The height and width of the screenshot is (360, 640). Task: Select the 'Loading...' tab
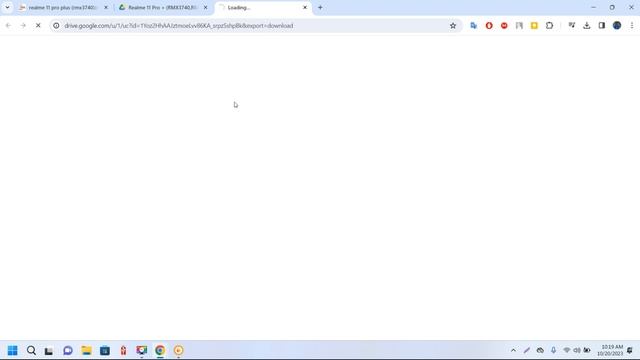pos(263,7)
